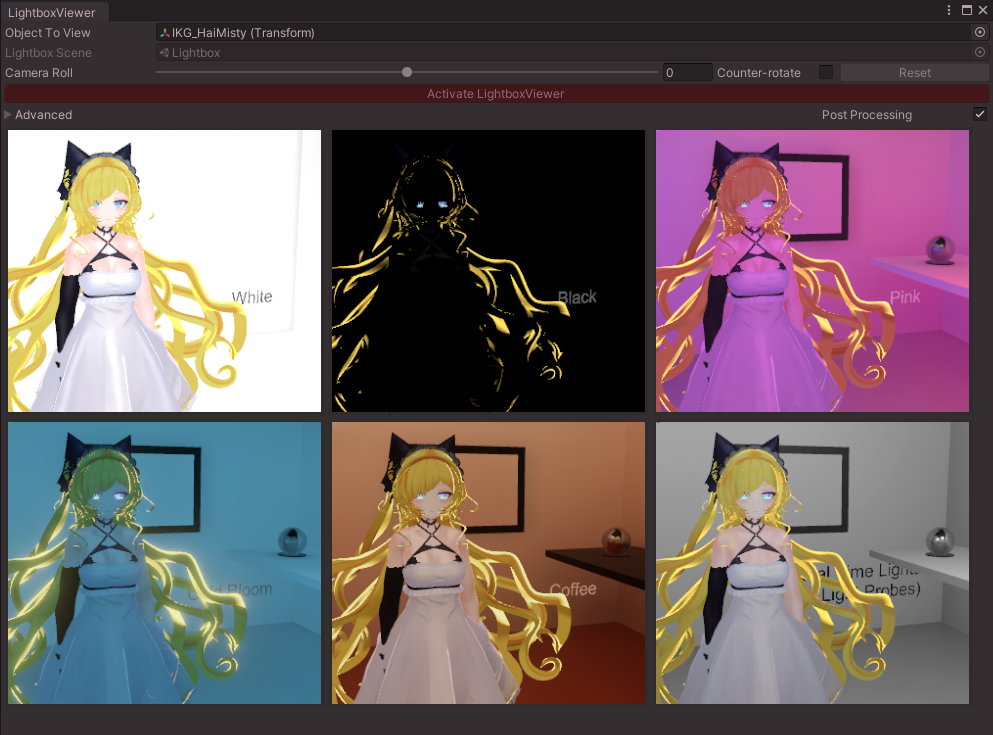The width and height of the screenshot is (993, 735).
Task: Open the Lightbox Scene object picker
Action: pos(981,52)
